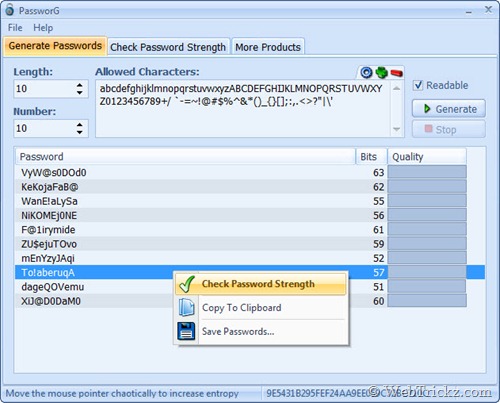
Task: Click the Generate button
Action: 449,109
